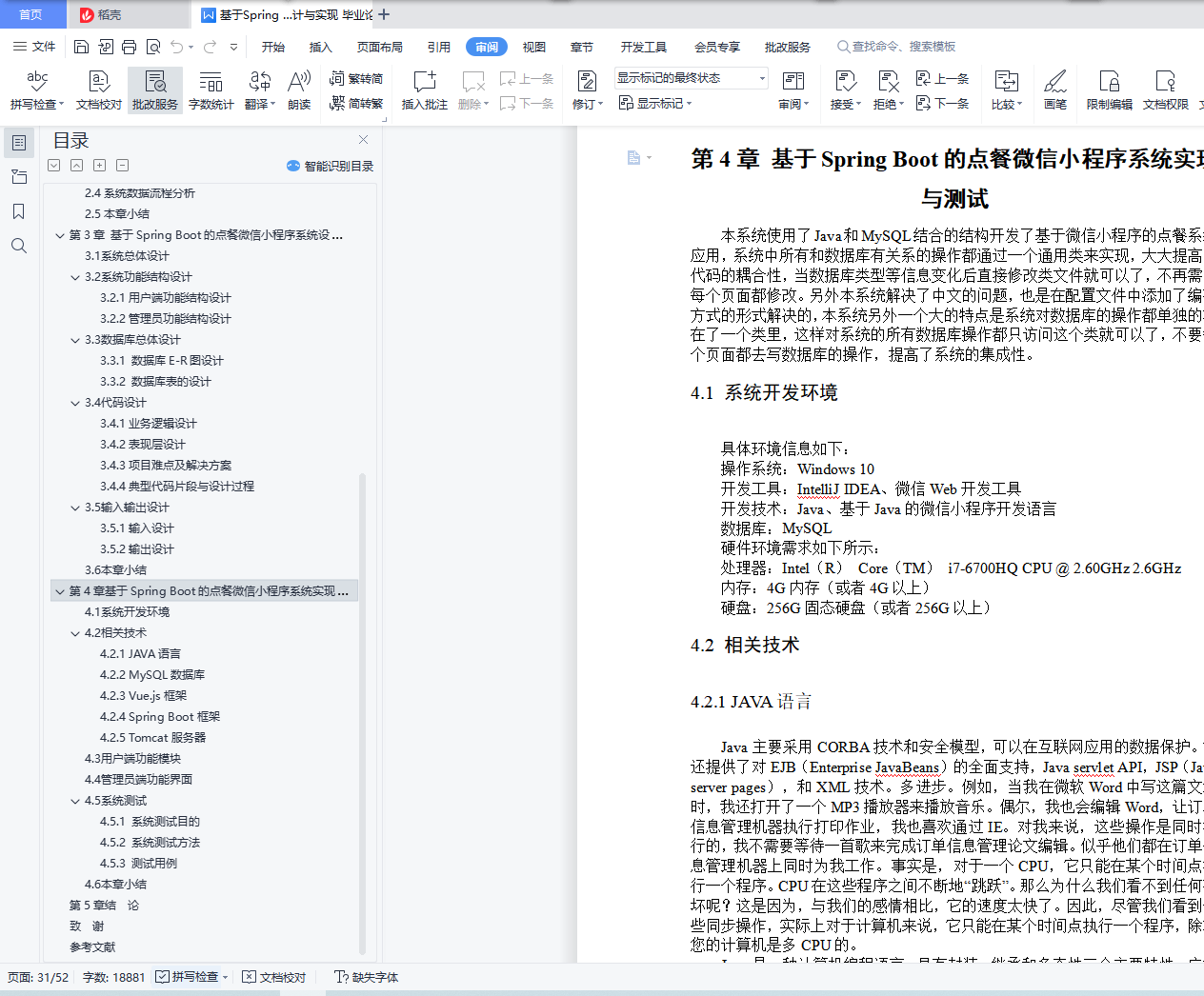Click the document page icon near chapter title
The width and height of the screenshot is (1204, 996).
(634, 157)
